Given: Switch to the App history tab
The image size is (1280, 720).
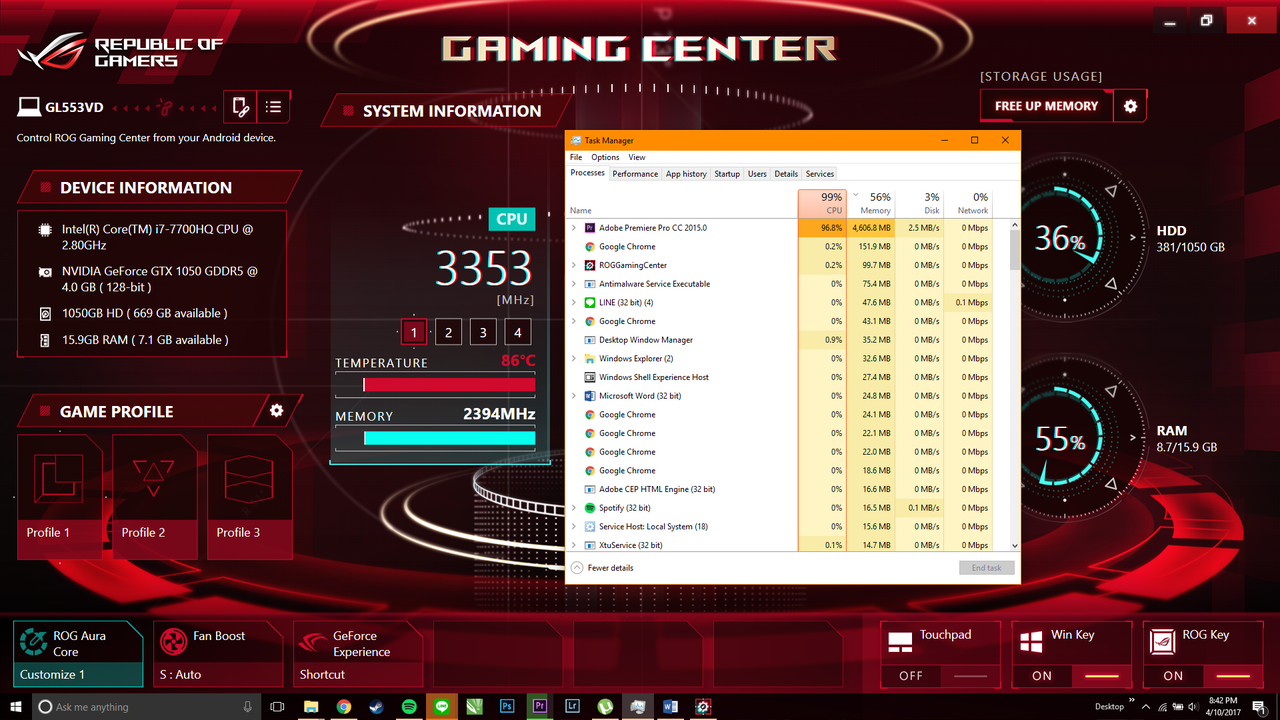Looking at the screenshot, I should [686, 174].
